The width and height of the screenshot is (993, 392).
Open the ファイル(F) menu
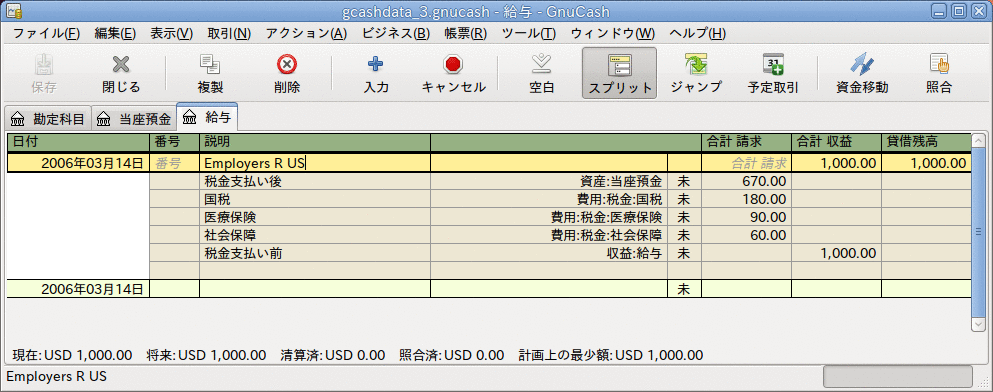46,33
